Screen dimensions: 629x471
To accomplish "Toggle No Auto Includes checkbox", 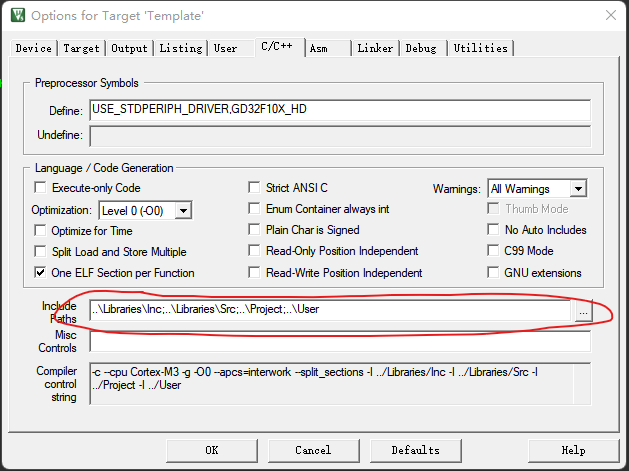I will tap(493, 229).
